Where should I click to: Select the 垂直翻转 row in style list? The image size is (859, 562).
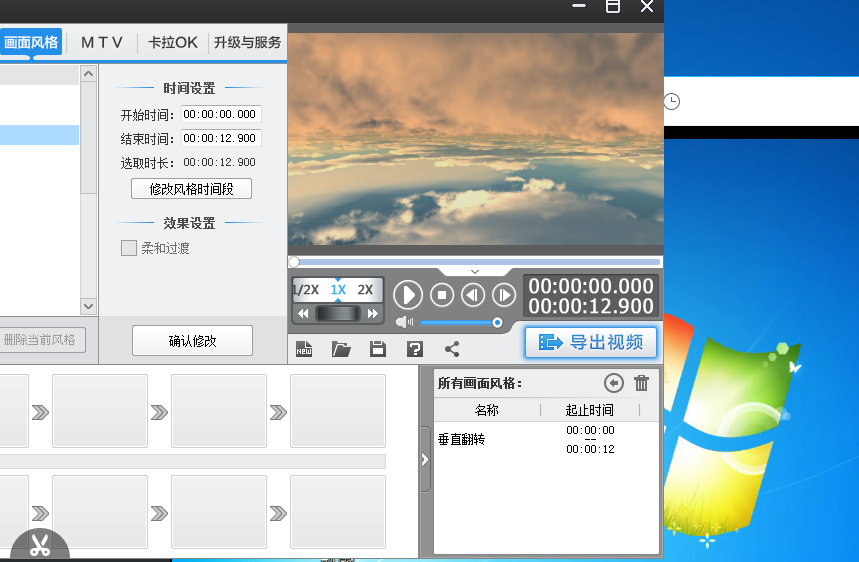(546, 439)
